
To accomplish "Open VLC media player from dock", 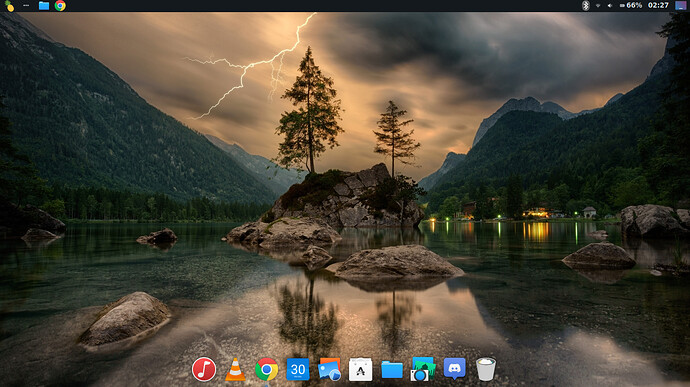I will coord(235,369).
